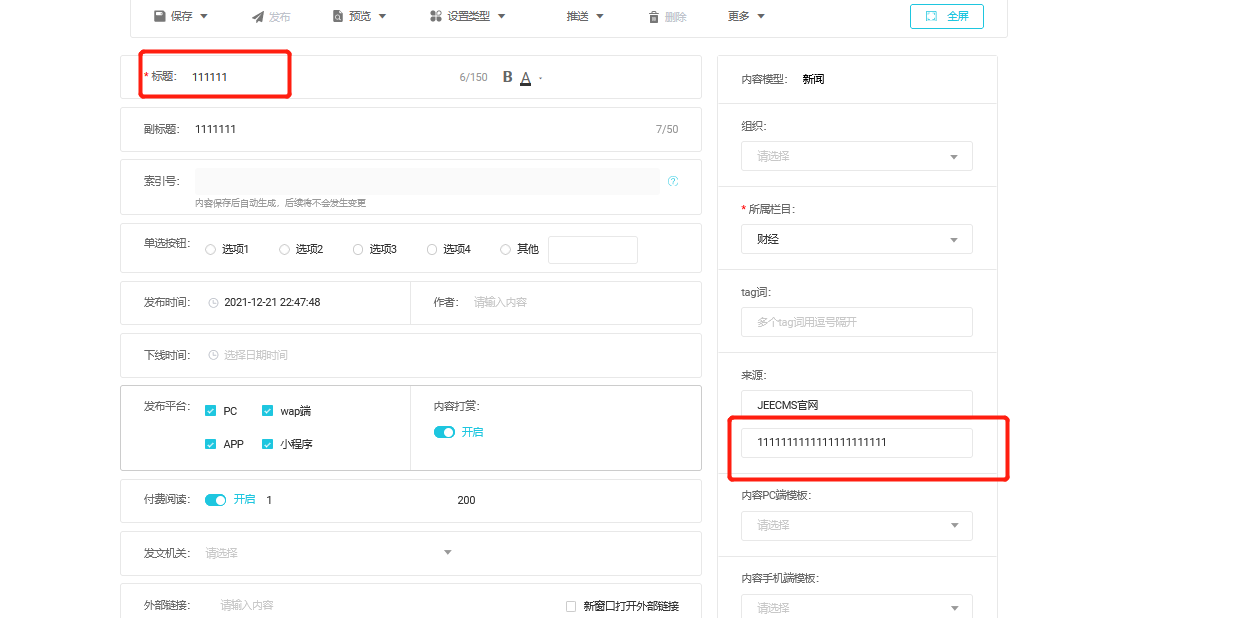Click the title field containing 111111
Screen dimensions: 1253x618
(x=320, y=77)
